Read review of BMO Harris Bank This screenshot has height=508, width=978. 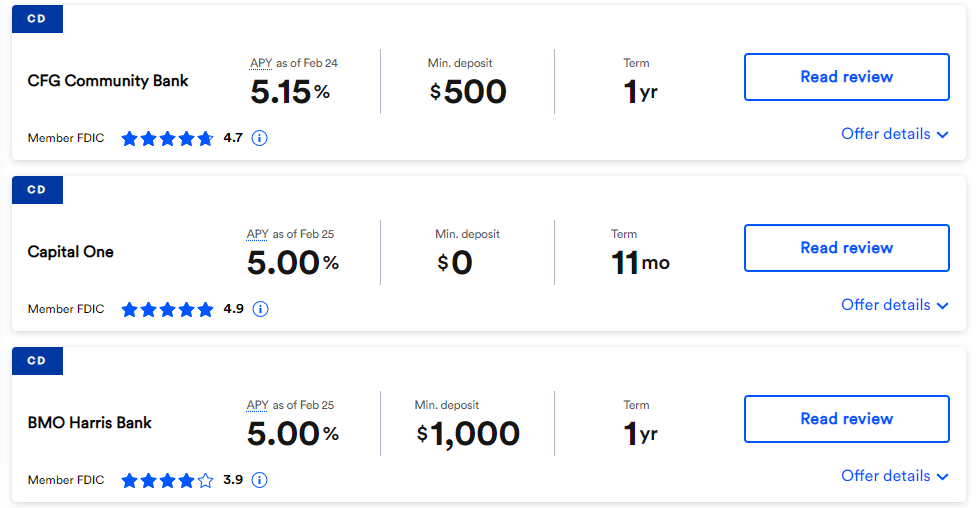tap(846, 419)
